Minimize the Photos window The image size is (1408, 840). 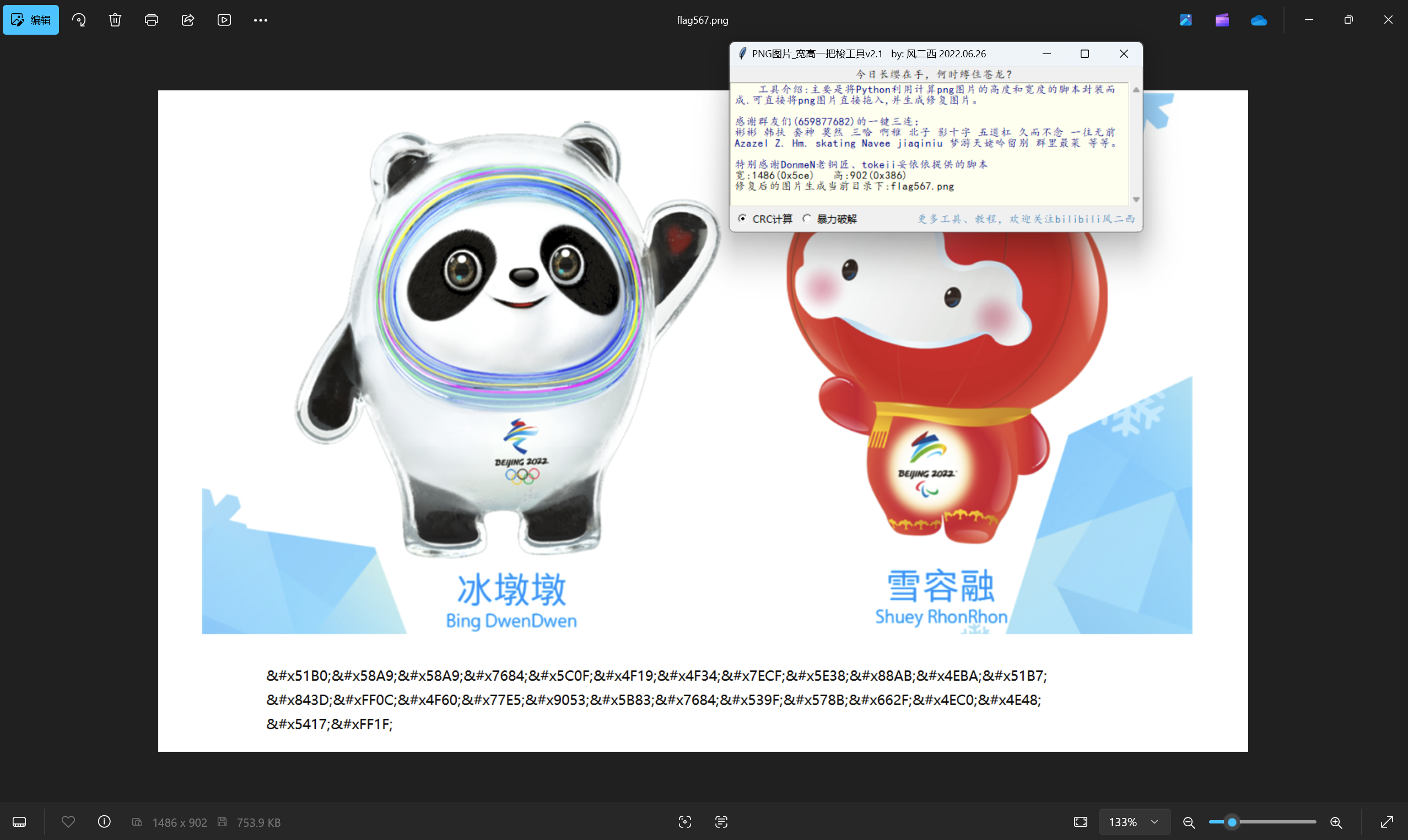[1309, 20]
